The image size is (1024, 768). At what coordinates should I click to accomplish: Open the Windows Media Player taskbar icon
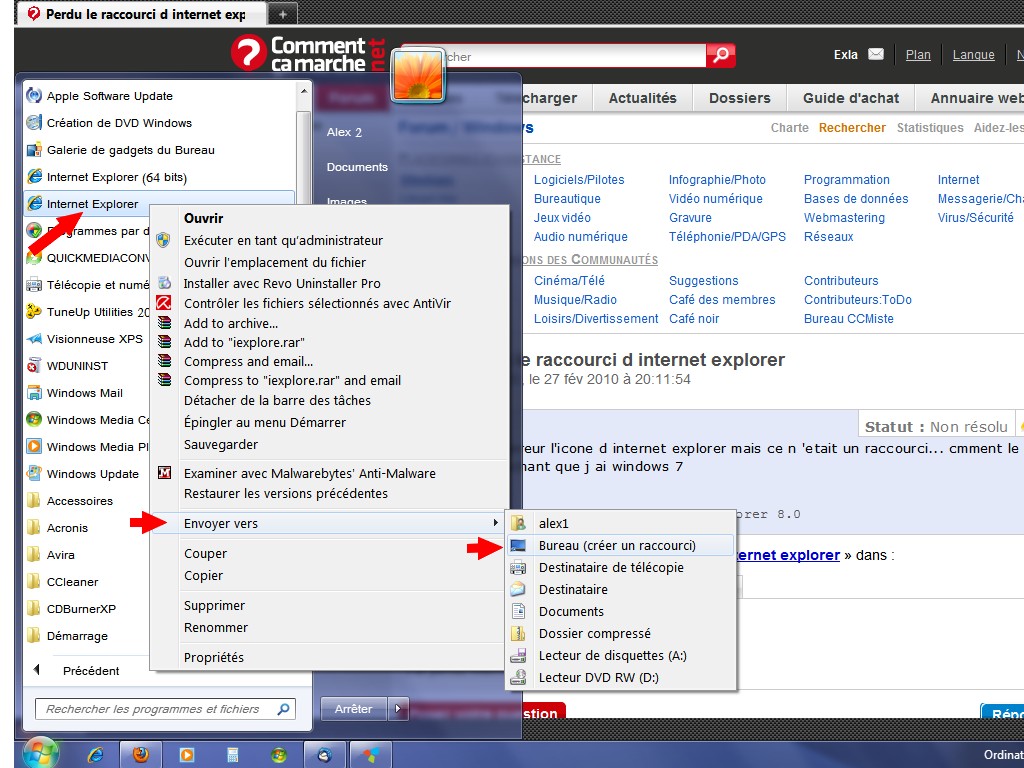point(186,754)
